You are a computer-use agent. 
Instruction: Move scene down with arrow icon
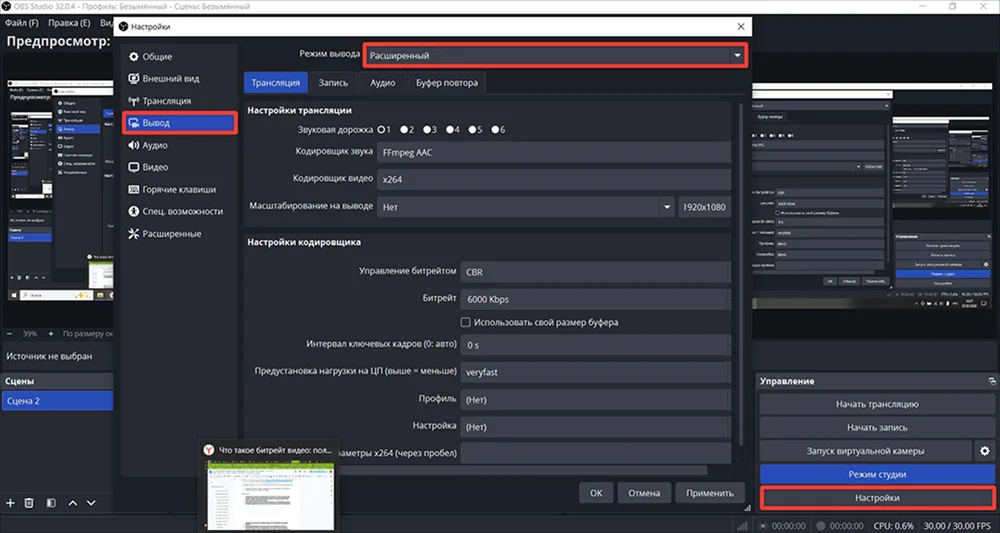[91, 503]
